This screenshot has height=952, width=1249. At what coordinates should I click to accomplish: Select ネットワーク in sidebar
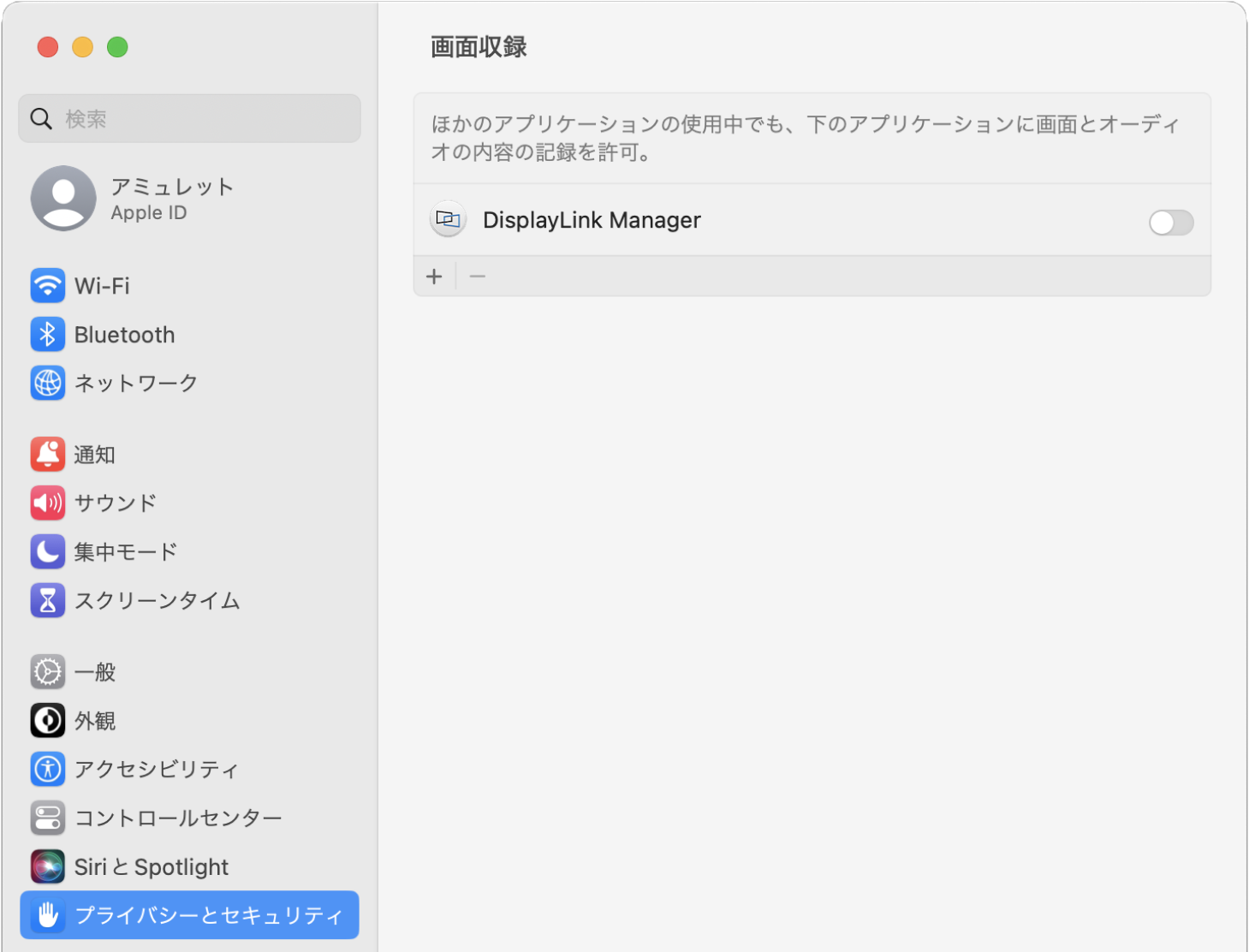coord(136,383)
